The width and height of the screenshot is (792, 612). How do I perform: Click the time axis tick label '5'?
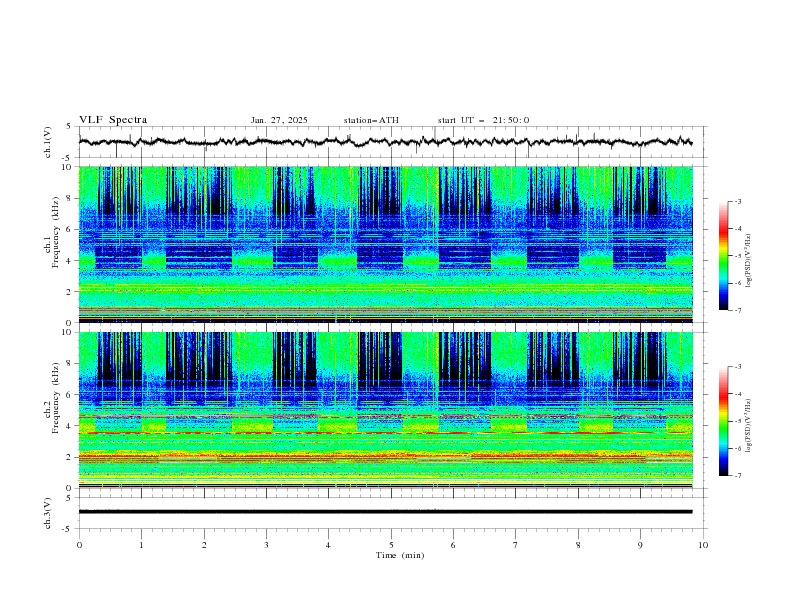tap(391, 545)
